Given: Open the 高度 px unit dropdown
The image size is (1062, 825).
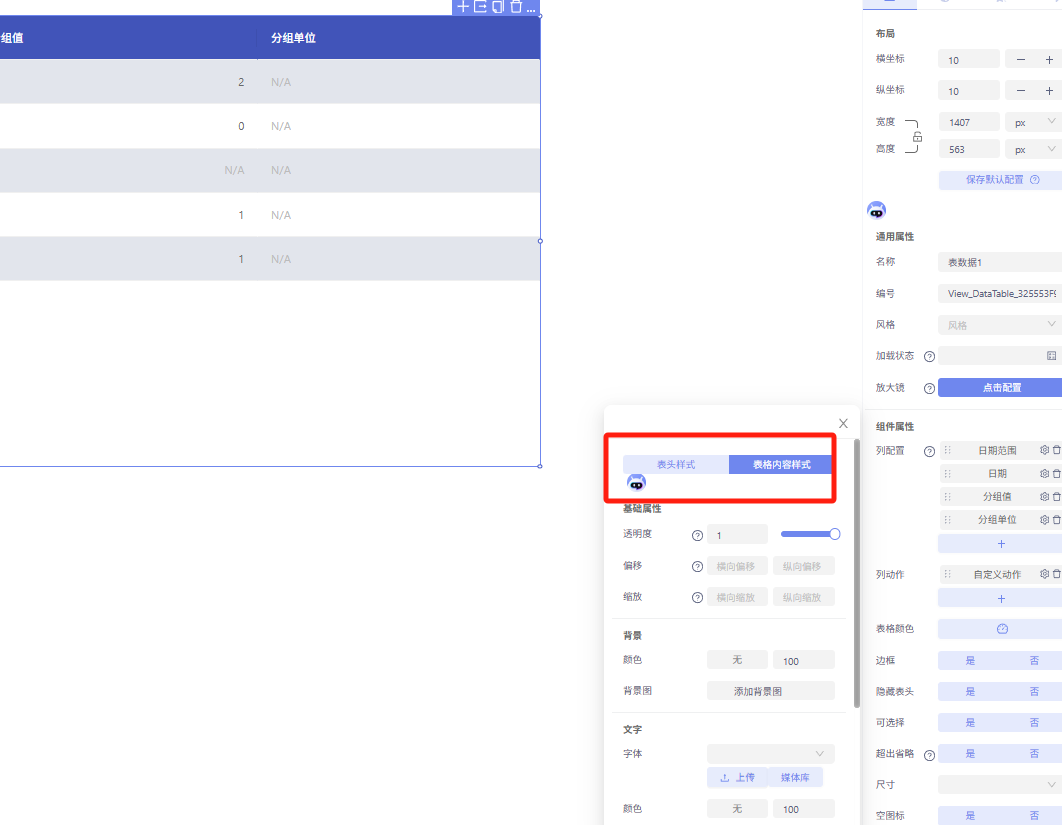Looking at the screenshot, I should 1033,150.
